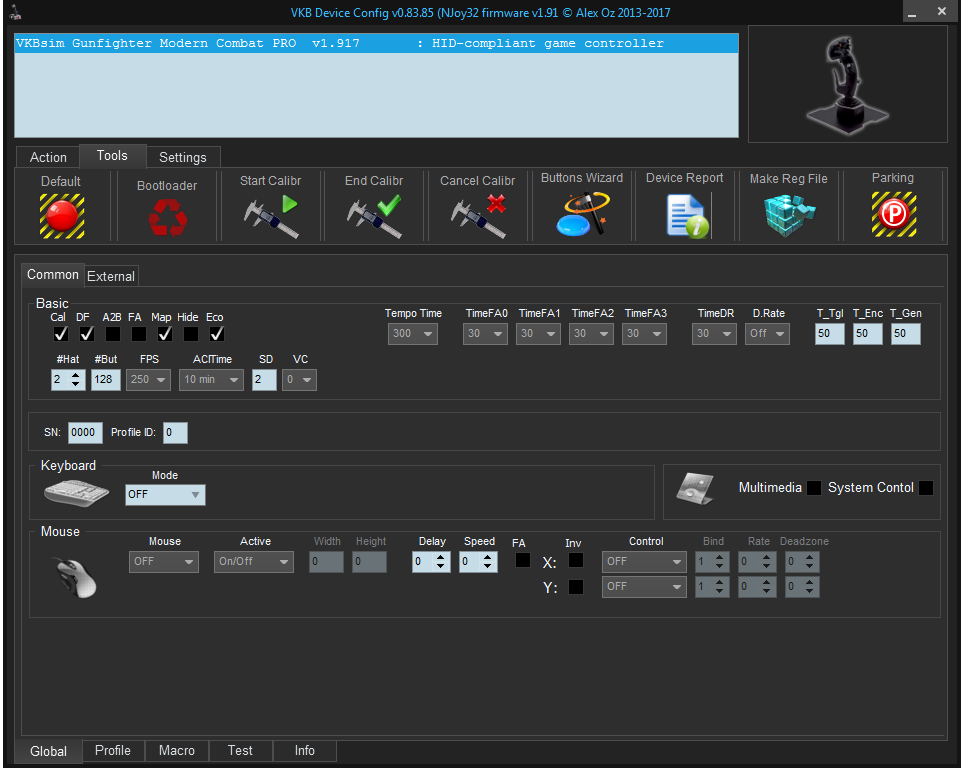Toggle the Cal checkbox
The height and width of the screenshot is (773, 970).
[x=60, y=335]
